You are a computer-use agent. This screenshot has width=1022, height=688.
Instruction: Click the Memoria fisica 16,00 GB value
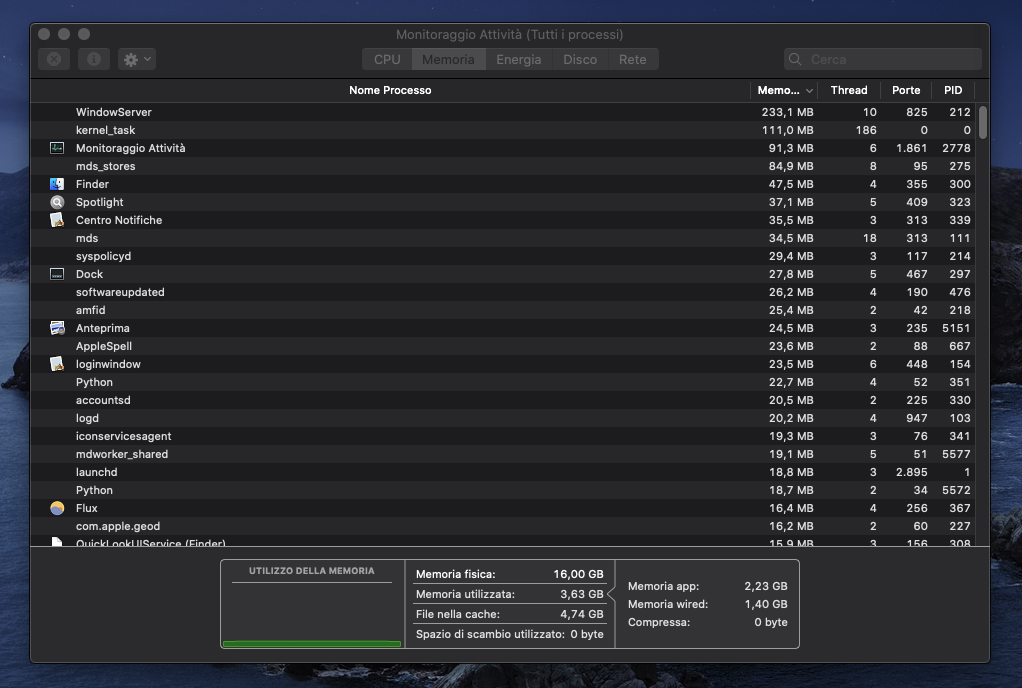[x=578, y=574]
